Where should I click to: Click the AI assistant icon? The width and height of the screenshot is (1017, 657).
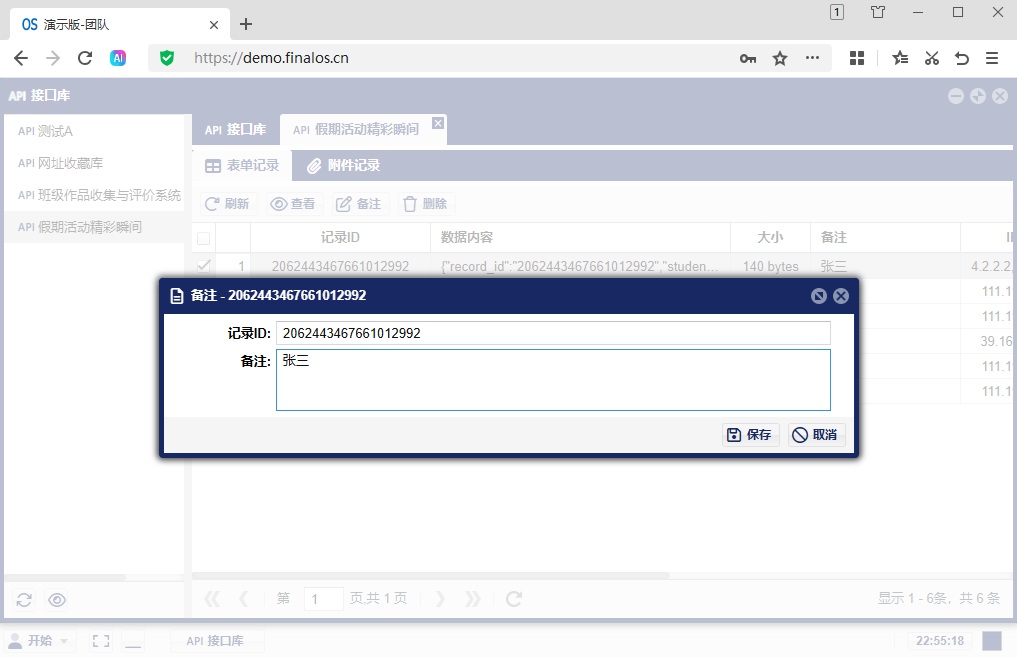tap(118, 58)
